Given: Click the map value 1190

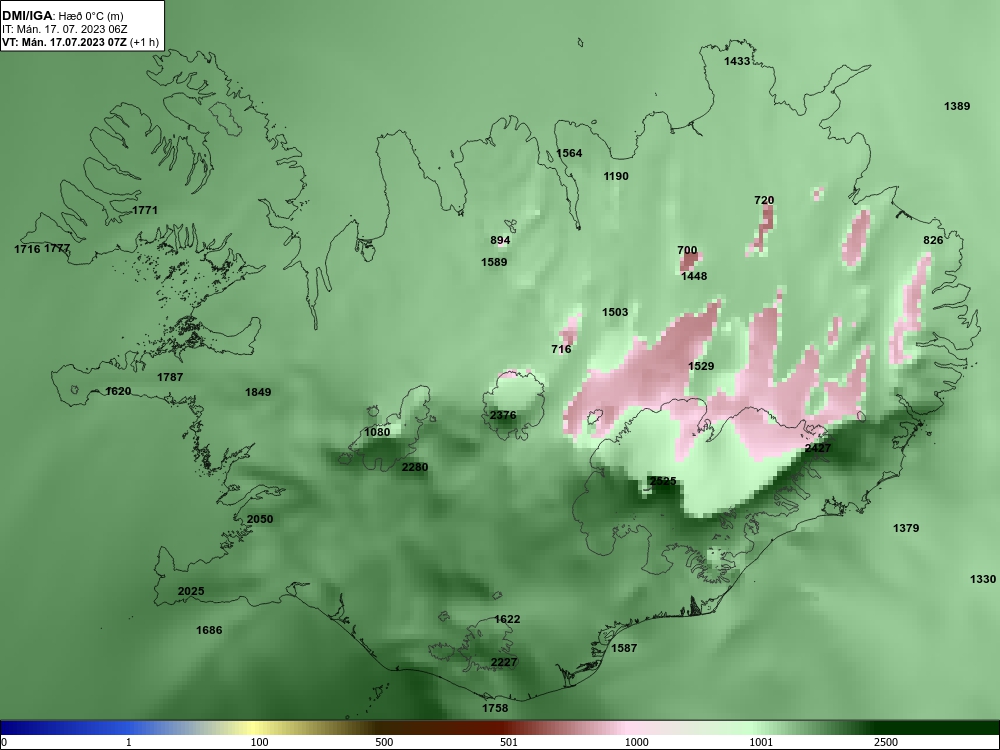Looking at the screenshot, I should pos(616,176).
